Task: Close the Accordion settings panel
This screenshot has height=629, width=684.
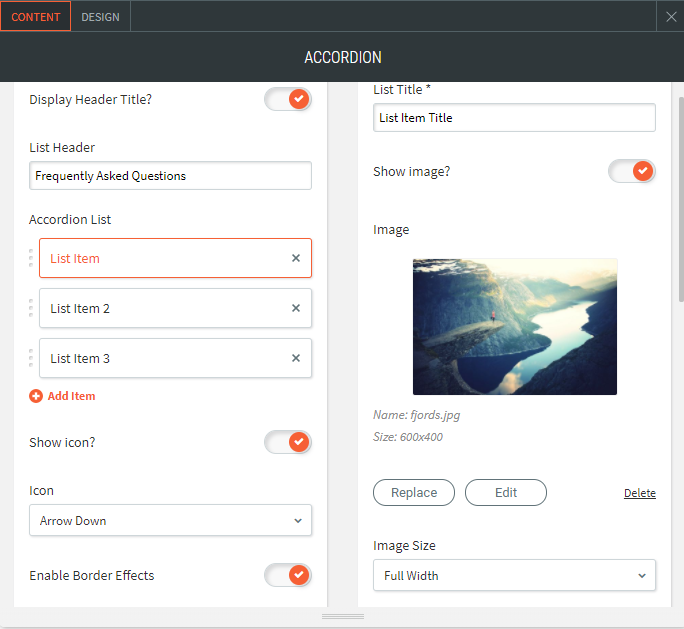Action: click(x=671, y=16)
